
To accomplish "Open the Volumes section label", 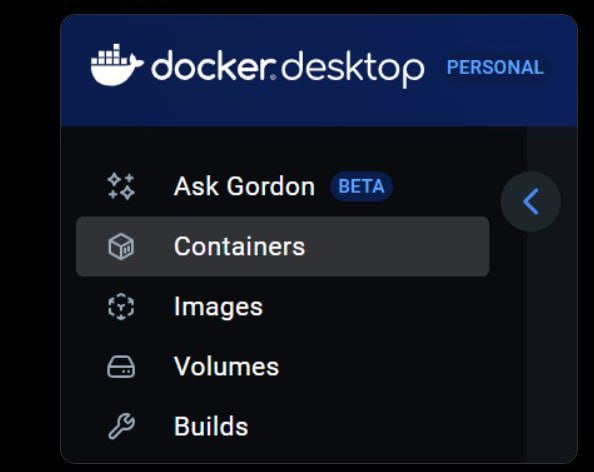I will (x=227, y=367).
